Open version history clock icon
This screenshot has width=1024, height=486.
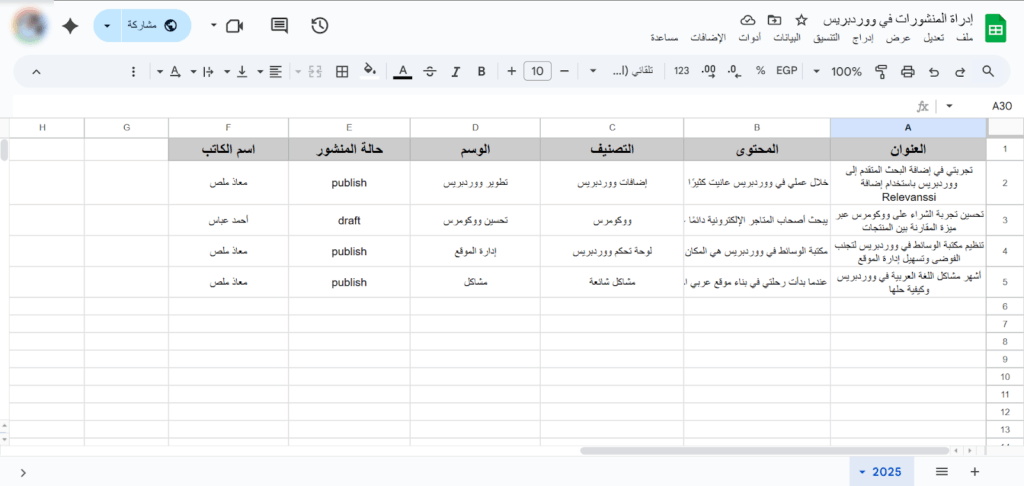pyautogui.click(x=320, y=26)
